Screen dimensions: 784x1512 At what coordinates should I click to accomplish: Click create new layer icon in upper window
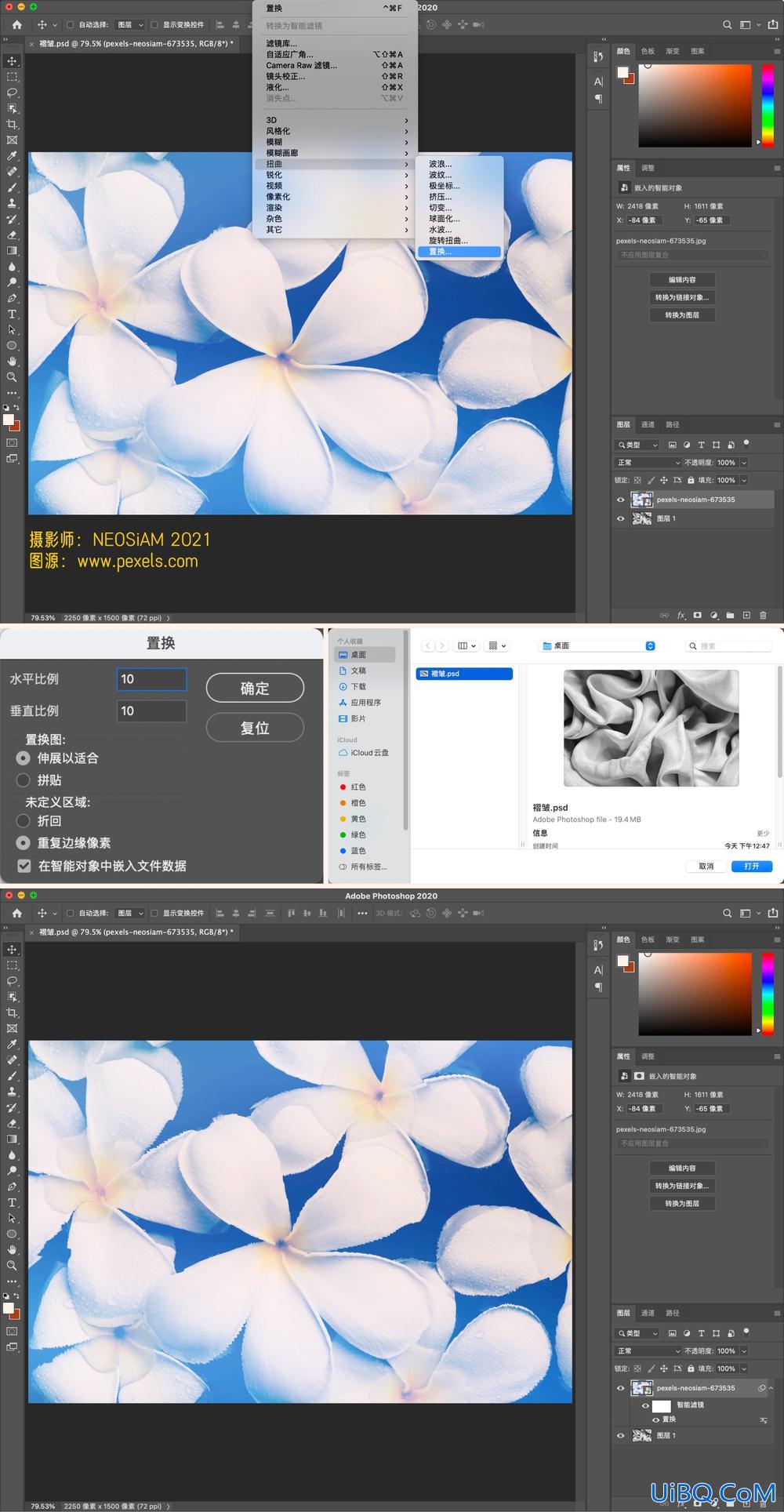click(x=746, y=616)
